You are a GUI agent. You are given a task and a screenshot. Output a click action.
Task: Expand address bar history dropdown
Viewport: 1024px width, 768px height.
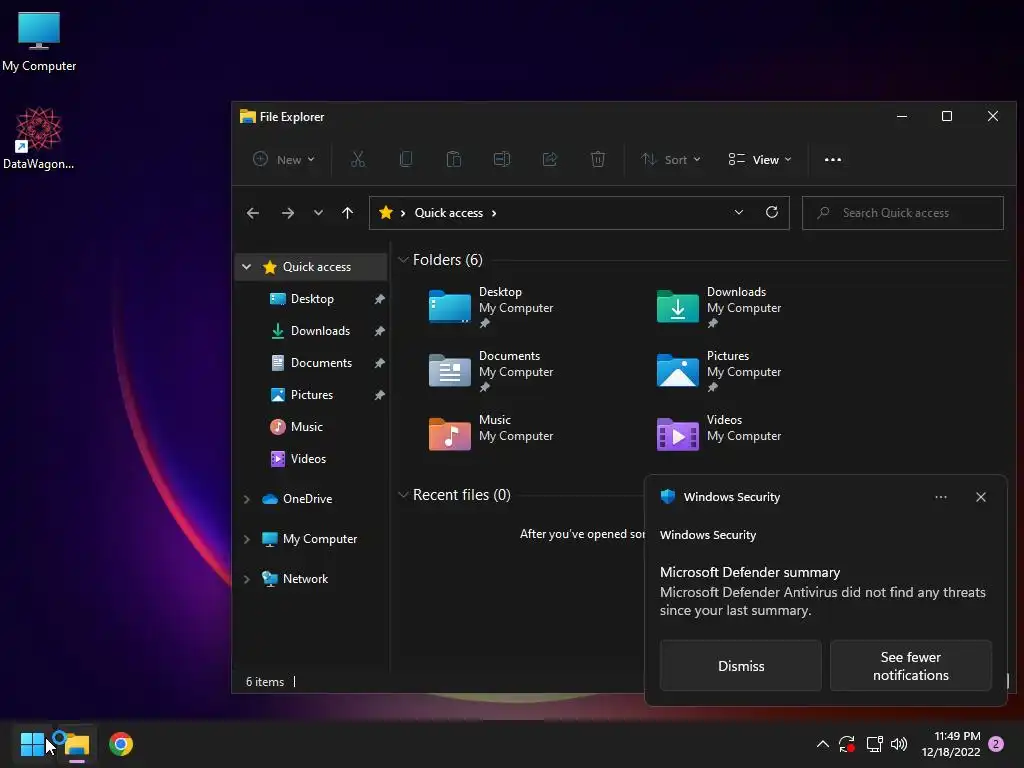(x=739, y=212)
